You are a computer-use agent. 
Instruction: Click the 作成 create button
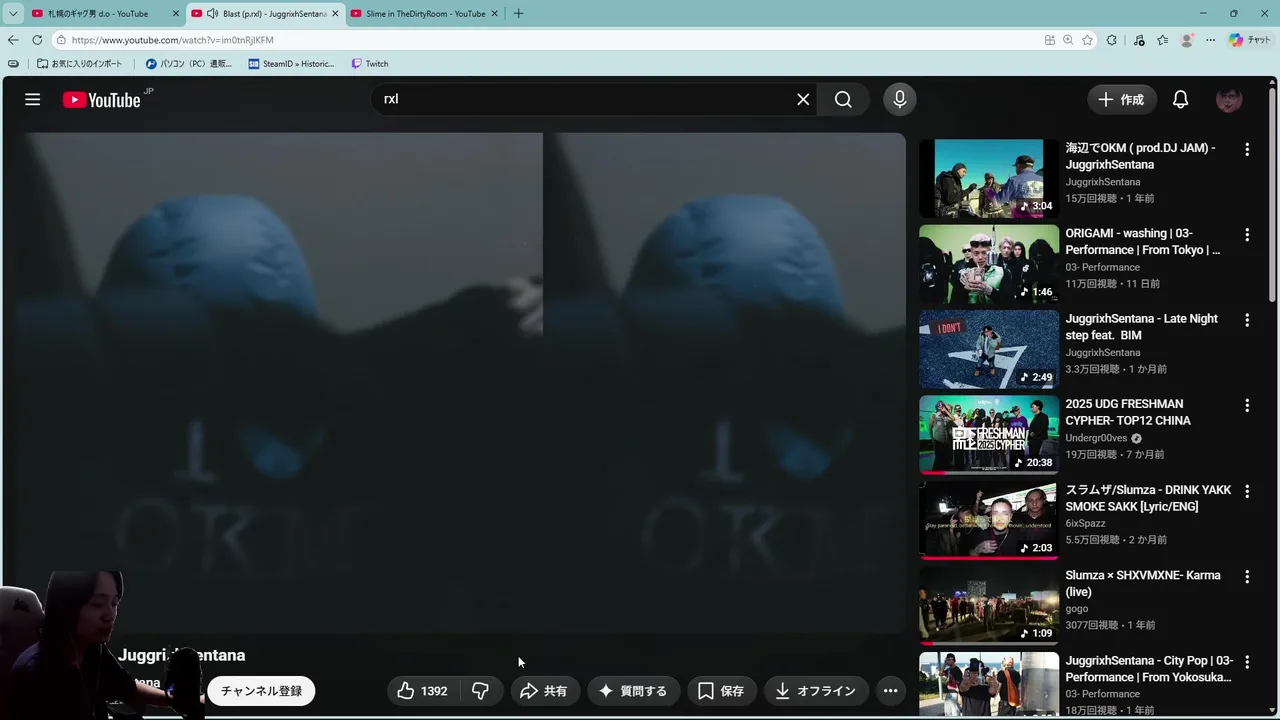click(1121, 99)
